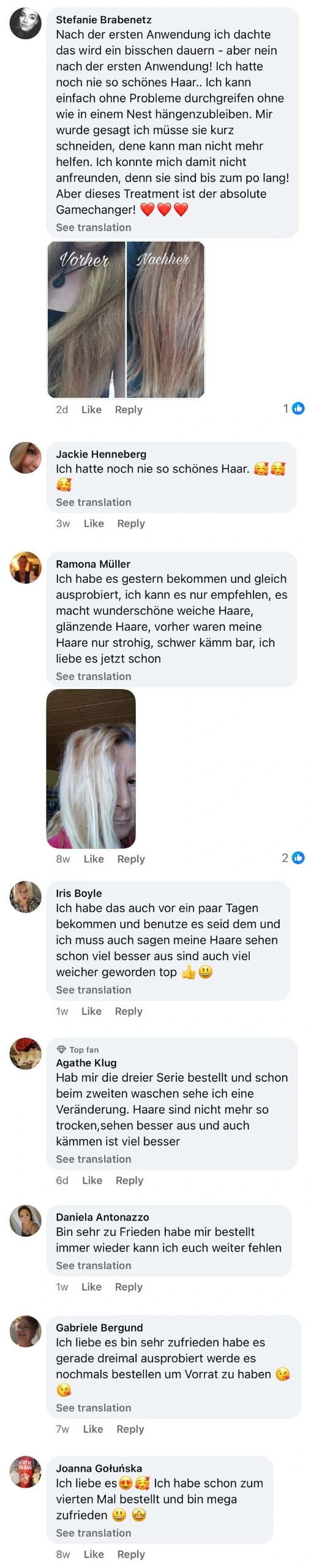
Task: Open Agathe Klug's profile avatar
Action: pos(26,1052)
